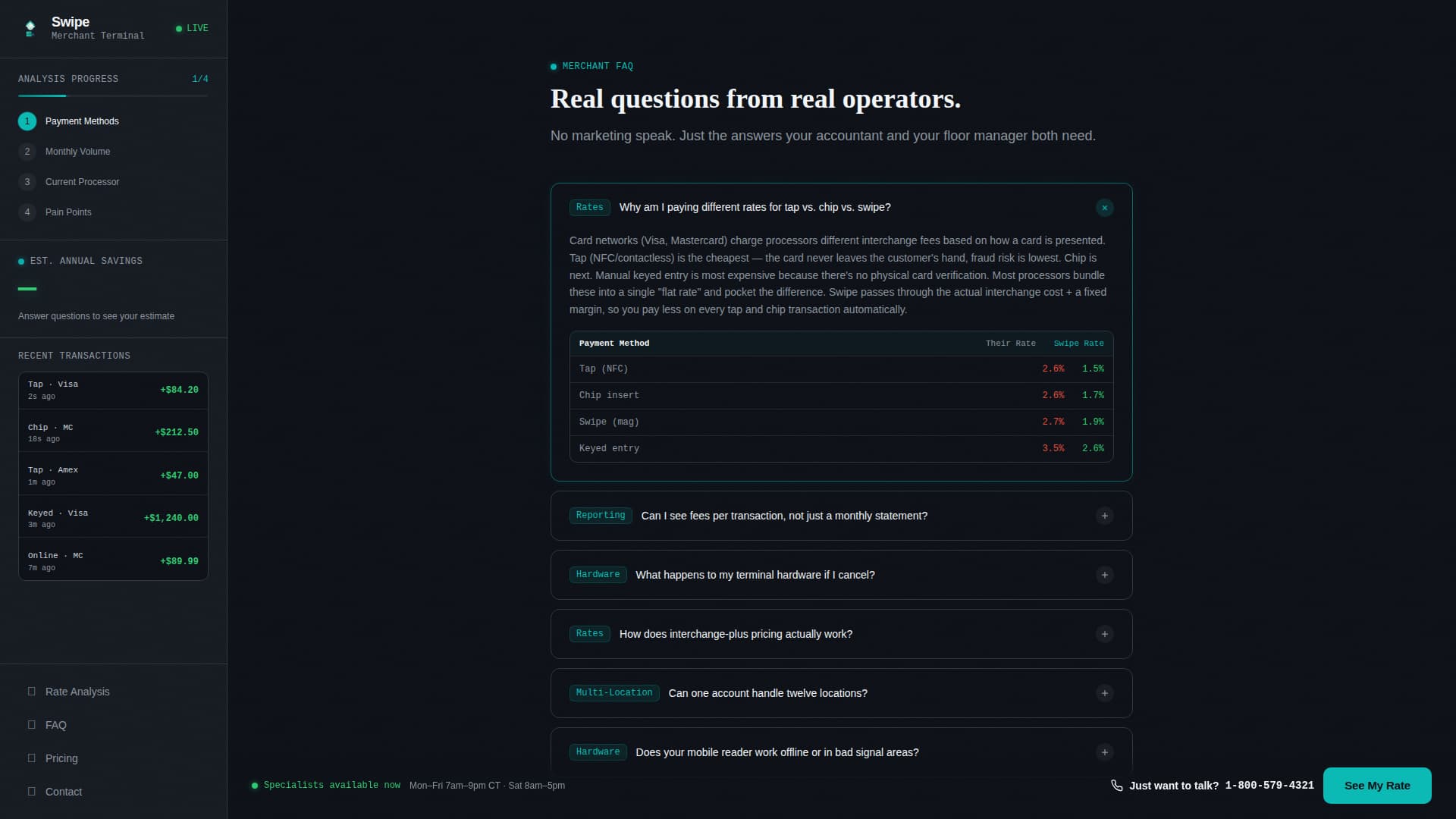Click the See My Rate button
The height and width of the screenshot is (819, 1456).
(x=1377, y=786)
